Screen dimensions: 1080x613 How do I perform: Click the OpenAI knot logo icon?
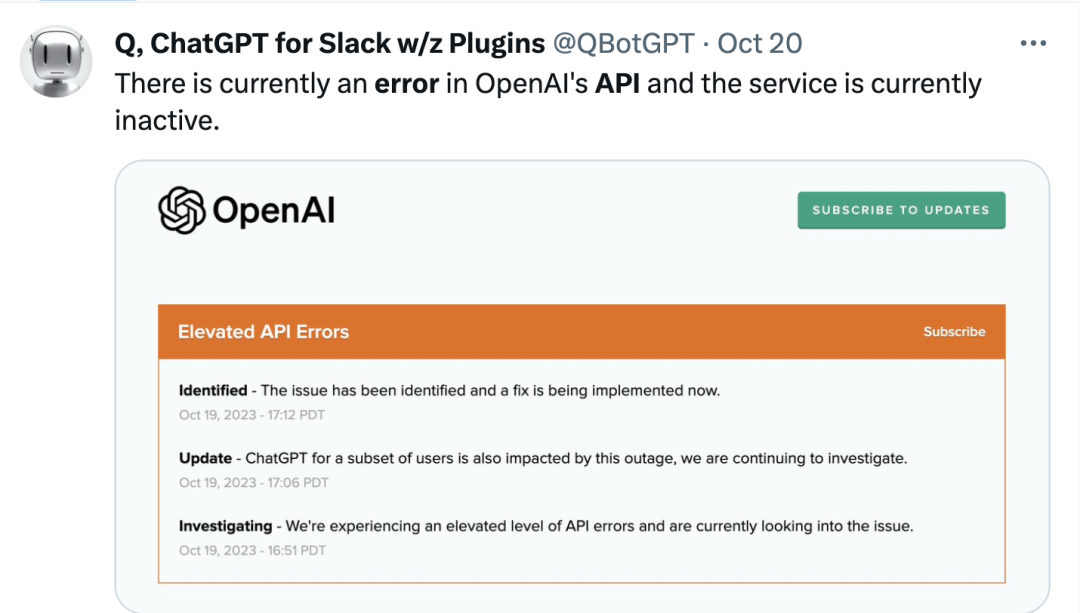[x=181, y=210]
